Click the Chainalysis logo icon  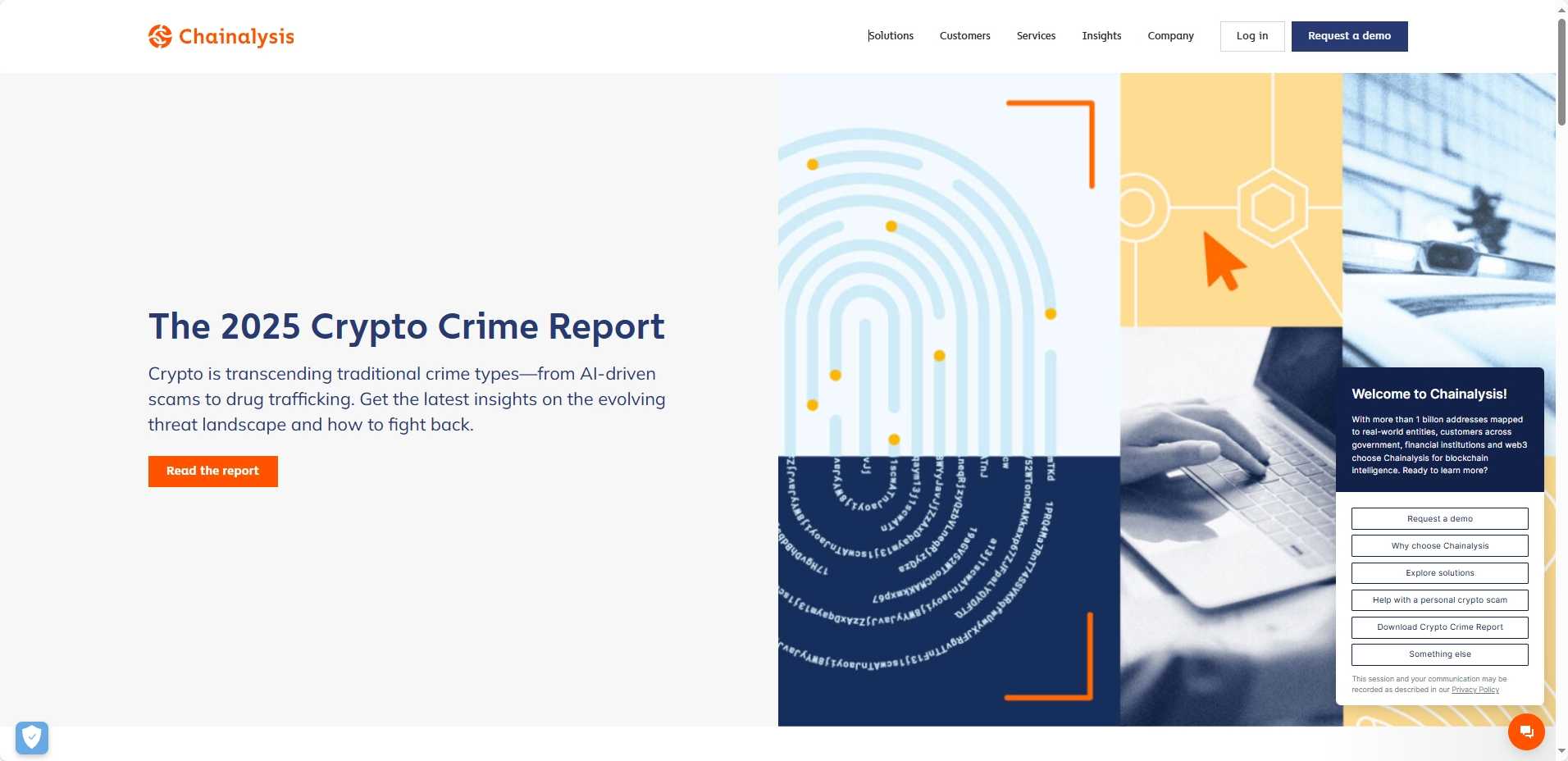point(160,36)
